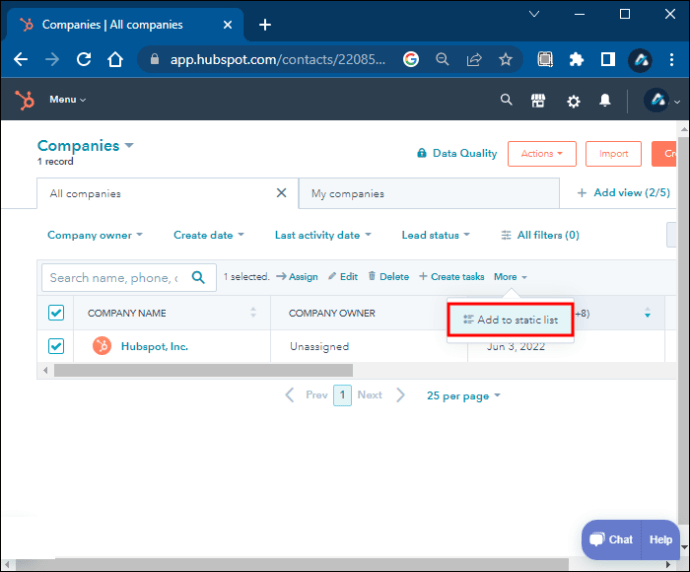Viewport: 690px width, 572px height.
Task: Switch to the My companies view tab
Action: click(429, 193)
